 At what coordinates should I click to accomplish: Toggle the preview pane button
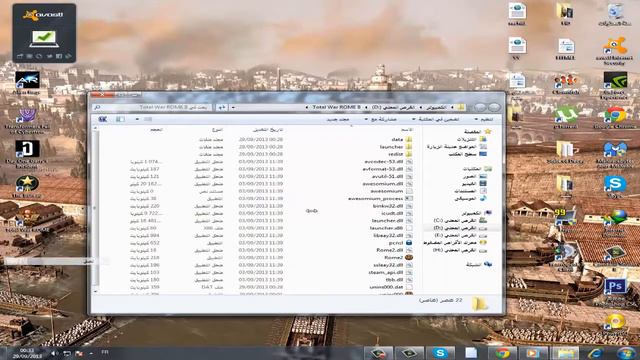120,119
